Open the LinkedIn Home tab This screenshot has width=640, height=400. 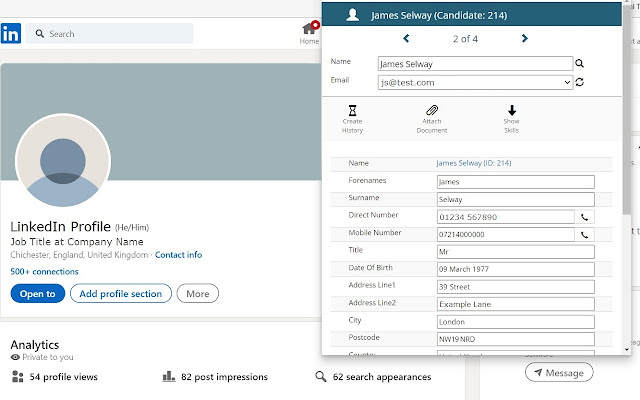point(309,33)
